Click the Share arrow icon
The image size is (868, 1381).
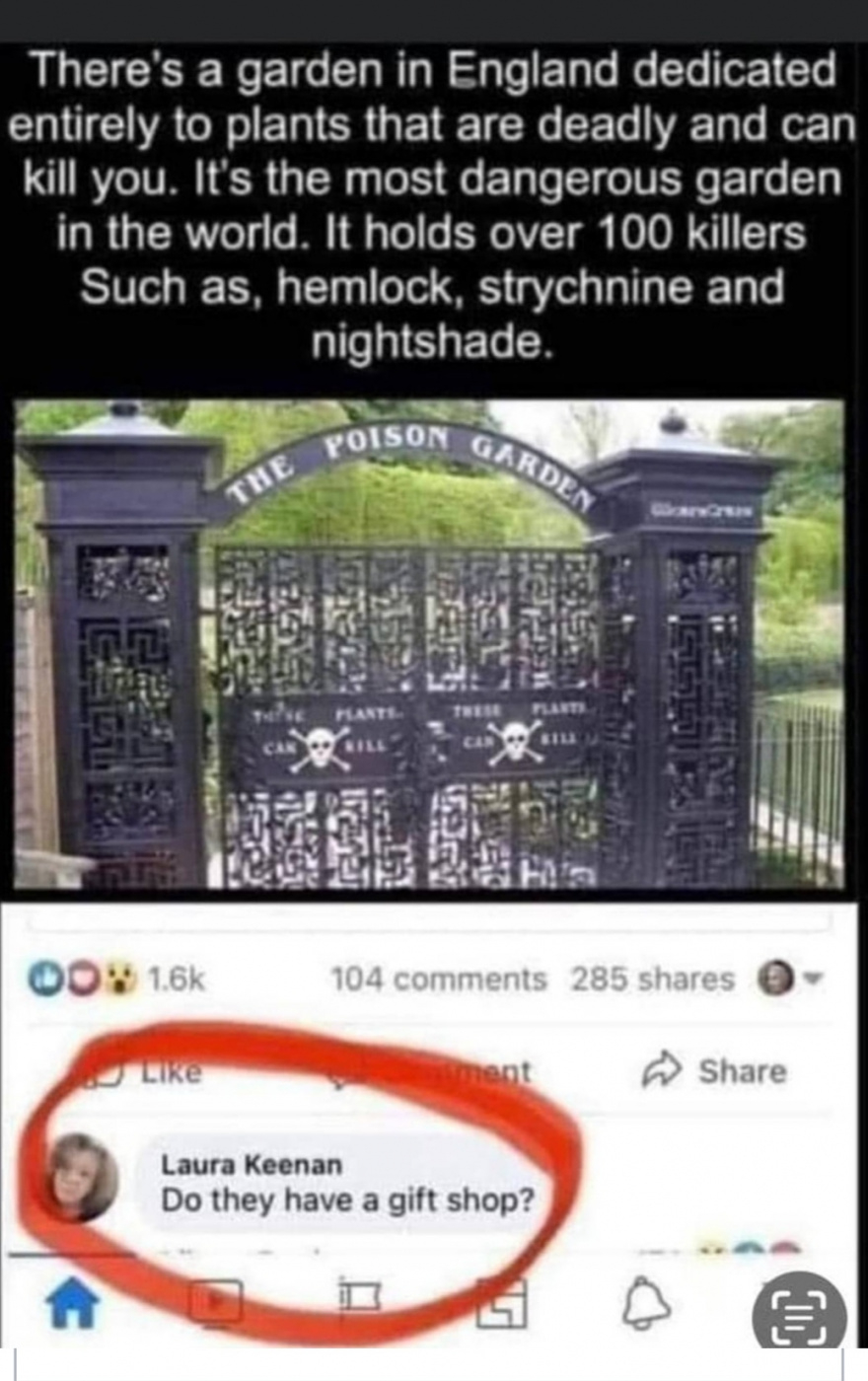click(660, 1071)
